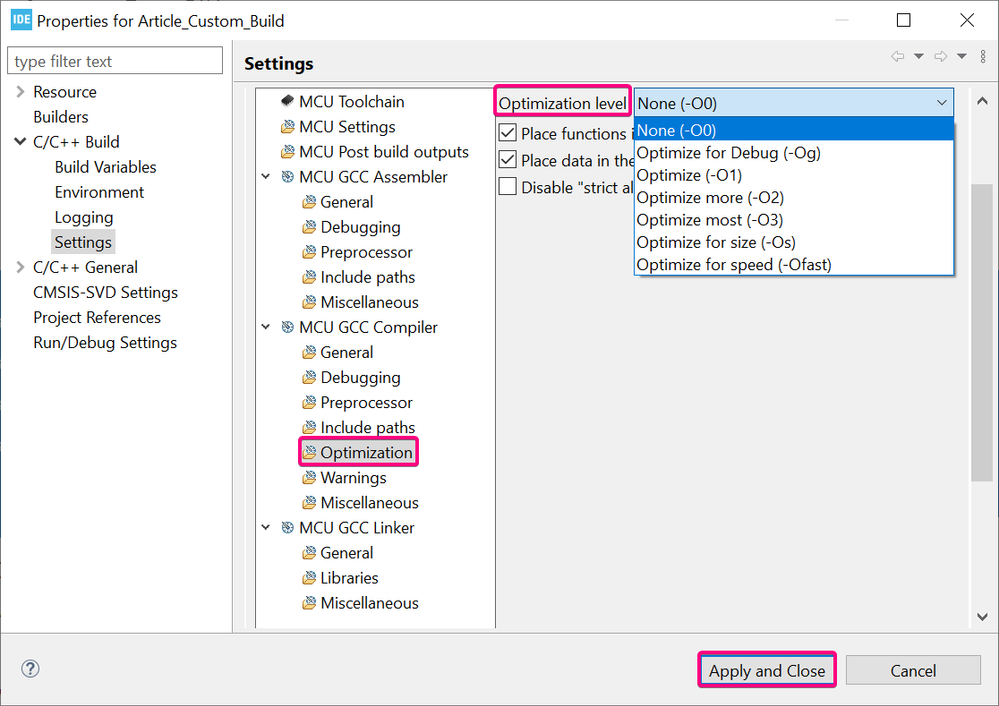Click the MCU Post build outputs icon
The height and width of the screenshot is (706, 999).
[x=288, y=152]
